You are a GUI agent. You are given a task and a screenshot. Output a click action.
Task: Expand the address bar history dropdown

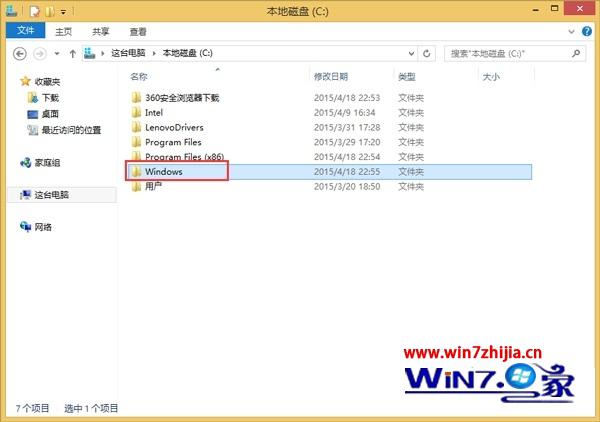click(x=411, y=54)
